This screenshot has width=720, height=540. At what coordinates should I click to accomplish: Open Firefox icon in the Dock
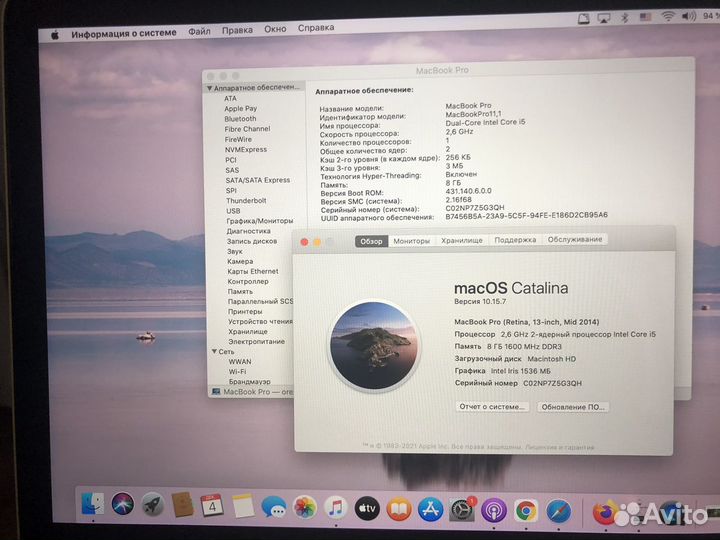coord(604,512)
